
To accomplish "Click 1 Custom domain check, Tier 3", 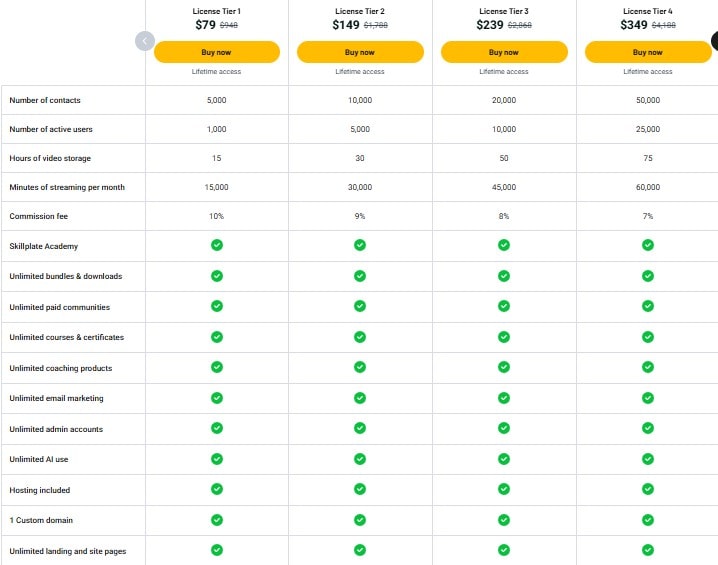I will coord(504,520).
